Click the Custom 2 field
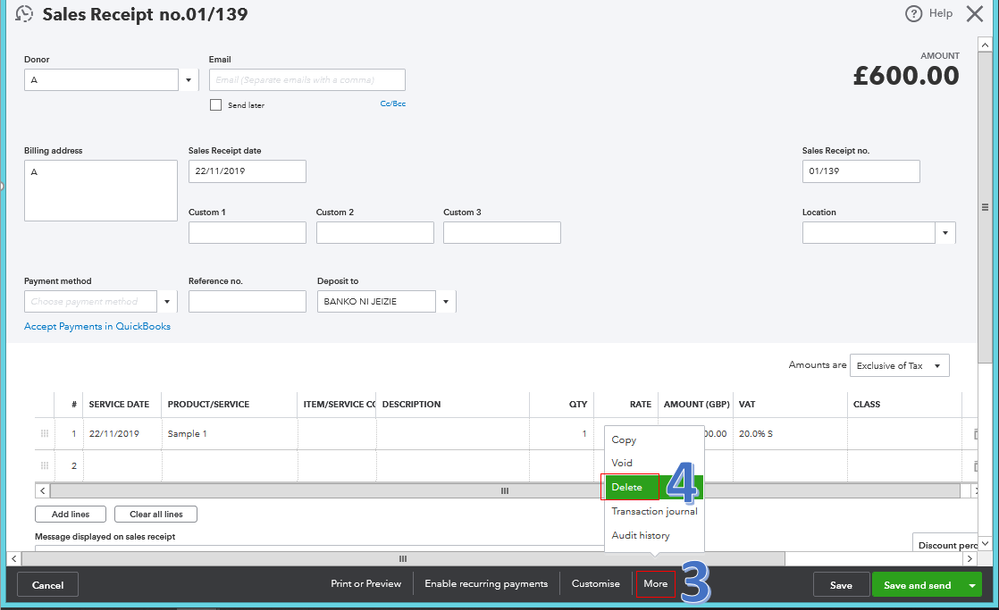Viewport: 999px width, 610px height. click(375, 233)
